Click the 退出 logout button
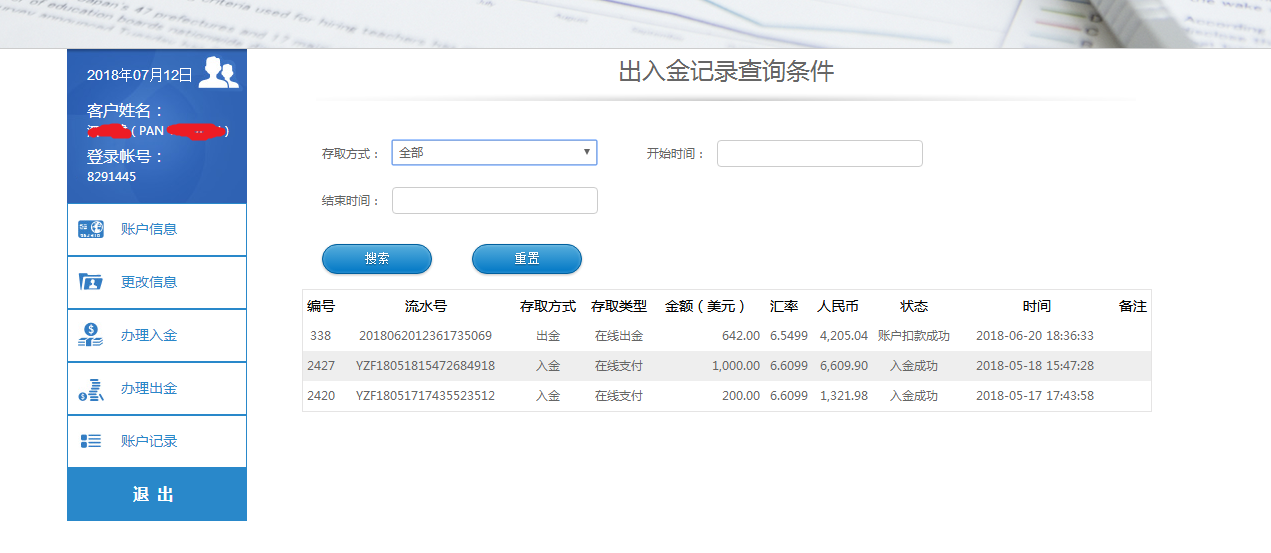 [156, 494]
